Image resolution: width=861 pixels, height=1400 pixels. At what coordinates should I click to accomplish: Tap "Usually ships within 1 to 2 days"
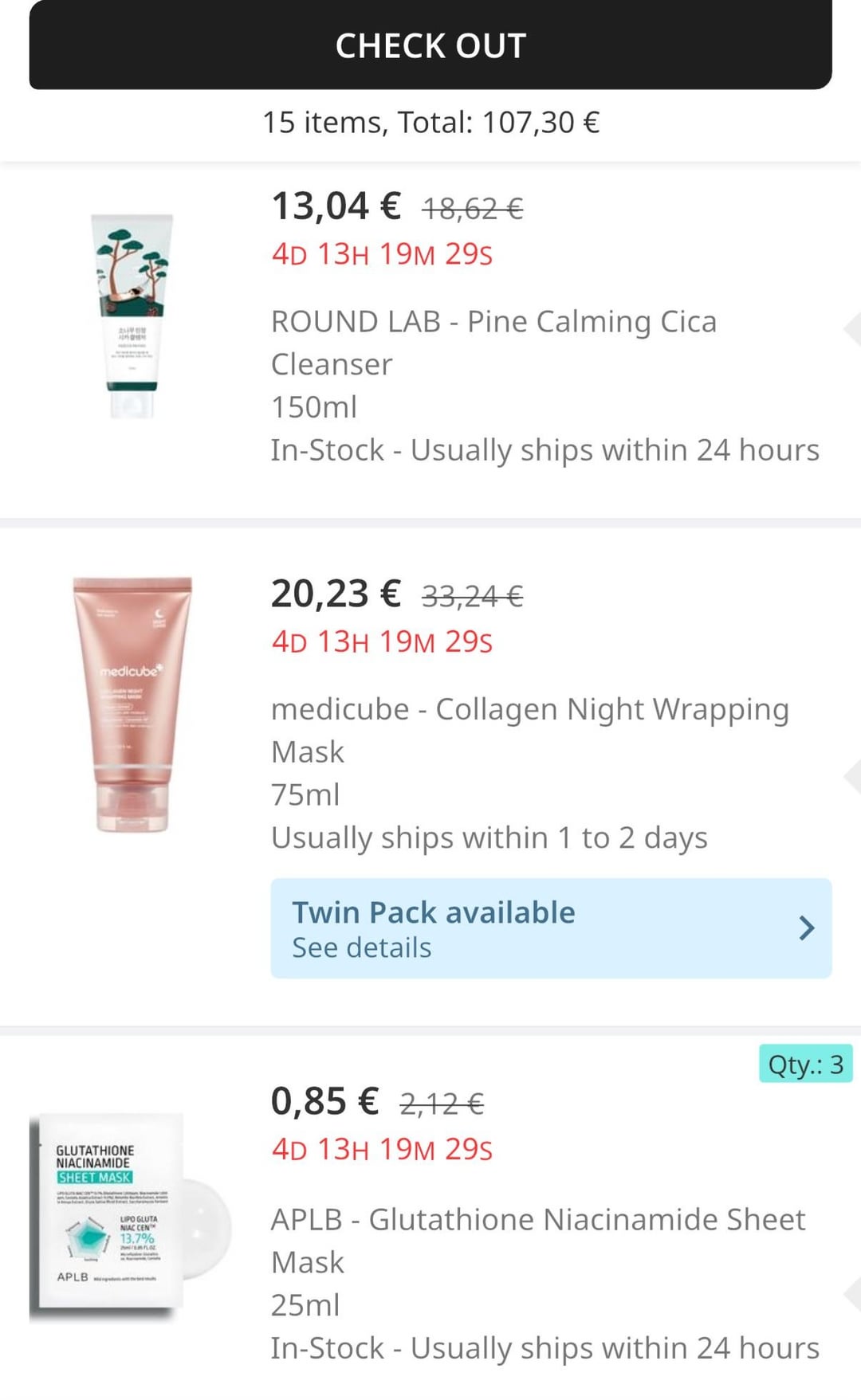pos(489,838)
